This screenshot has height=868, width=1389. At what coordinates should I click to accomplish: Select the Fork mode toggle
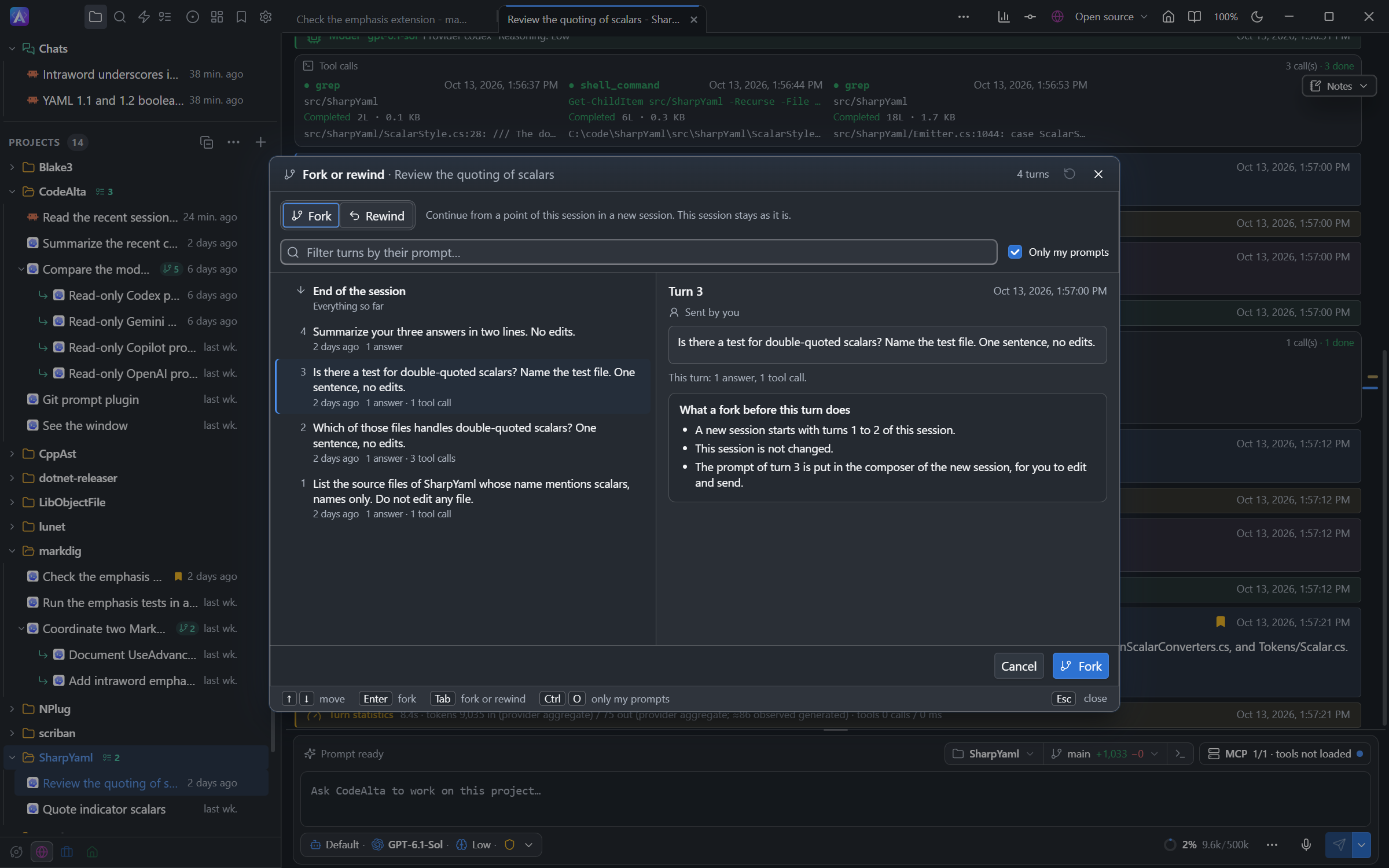point(311,216)
